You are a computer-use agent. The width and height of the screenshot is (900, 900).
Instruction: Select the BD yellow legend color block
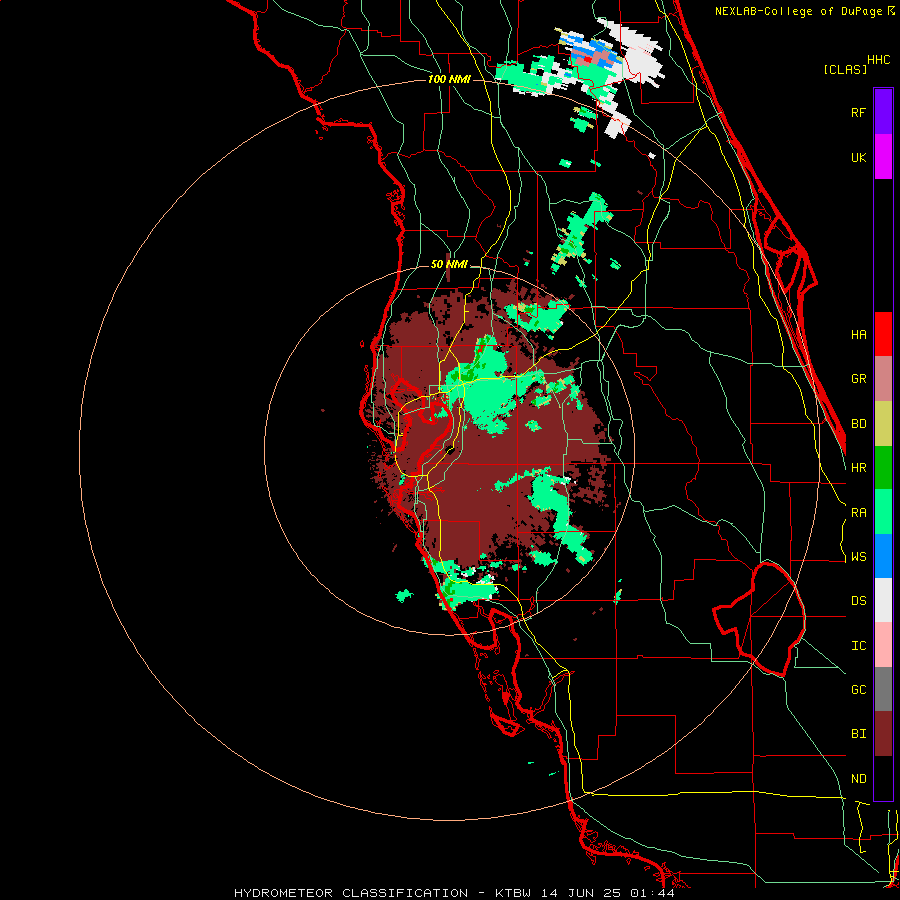point(883,423)
